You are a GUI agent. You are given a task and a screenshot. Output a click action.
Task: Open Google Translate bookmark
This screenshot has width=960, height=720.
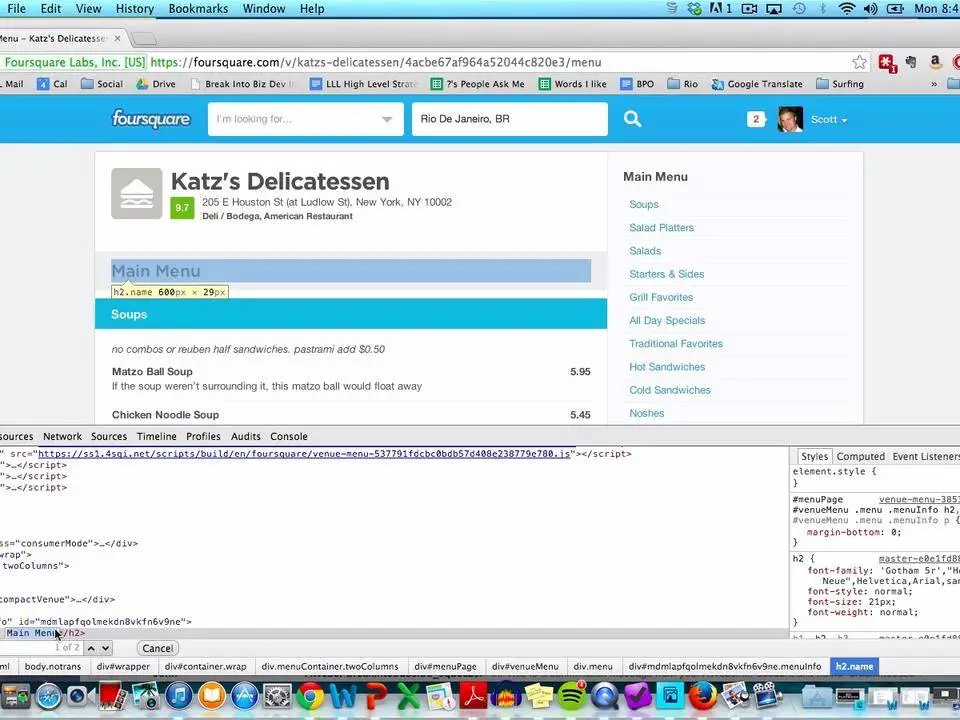(x=757, y=84)
